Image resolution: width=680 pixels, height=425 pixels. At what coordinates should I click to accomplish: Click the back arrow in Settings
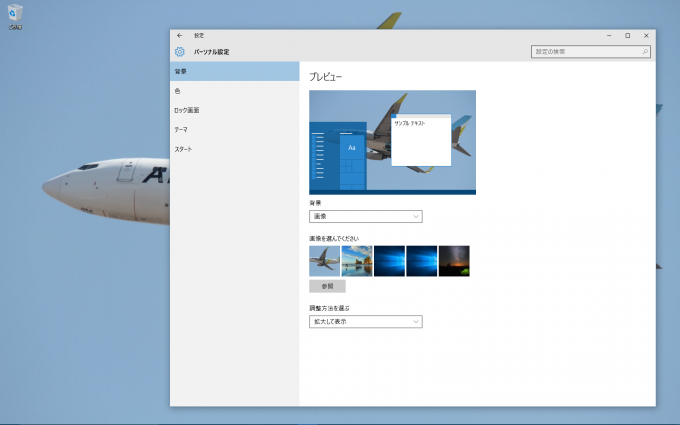tap(180, 36)
